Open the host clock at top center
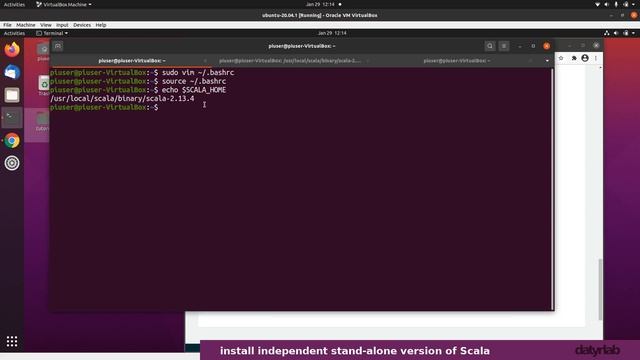 click(320, 4)
